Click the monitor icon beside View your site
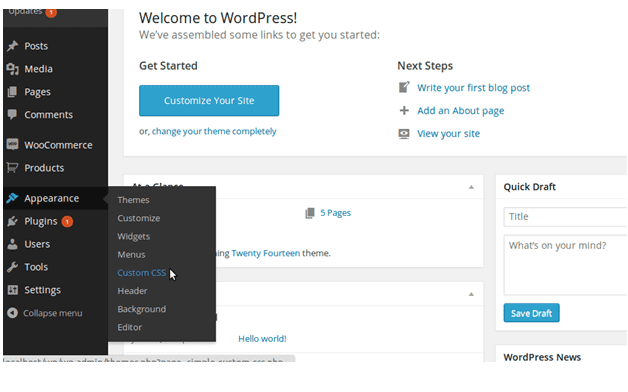Viewport: 628px width, 392px height. tap(404, 133)
